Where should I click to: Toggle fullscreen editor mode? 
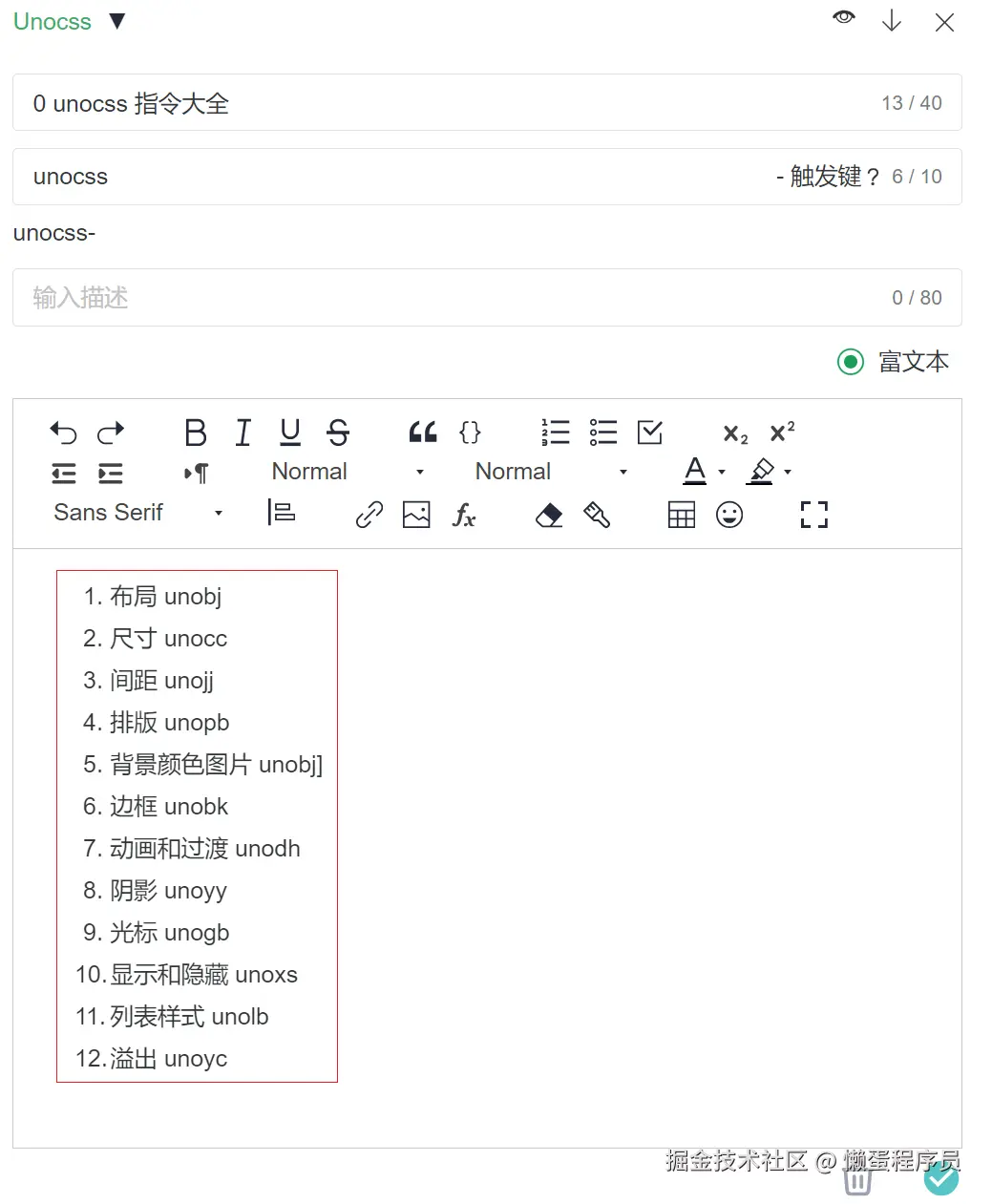(813, 516)
